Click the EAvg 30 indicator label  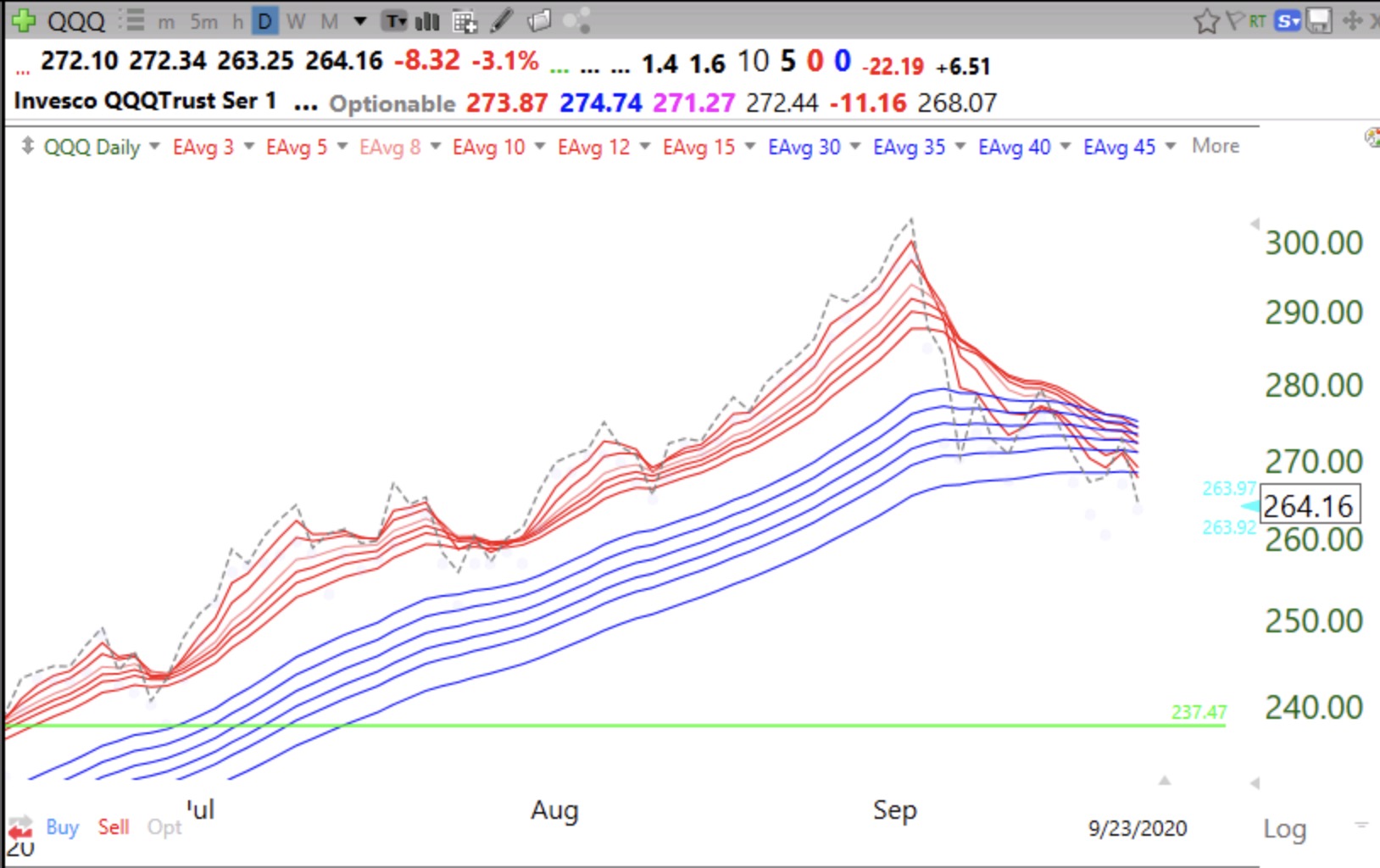point(804,147)
